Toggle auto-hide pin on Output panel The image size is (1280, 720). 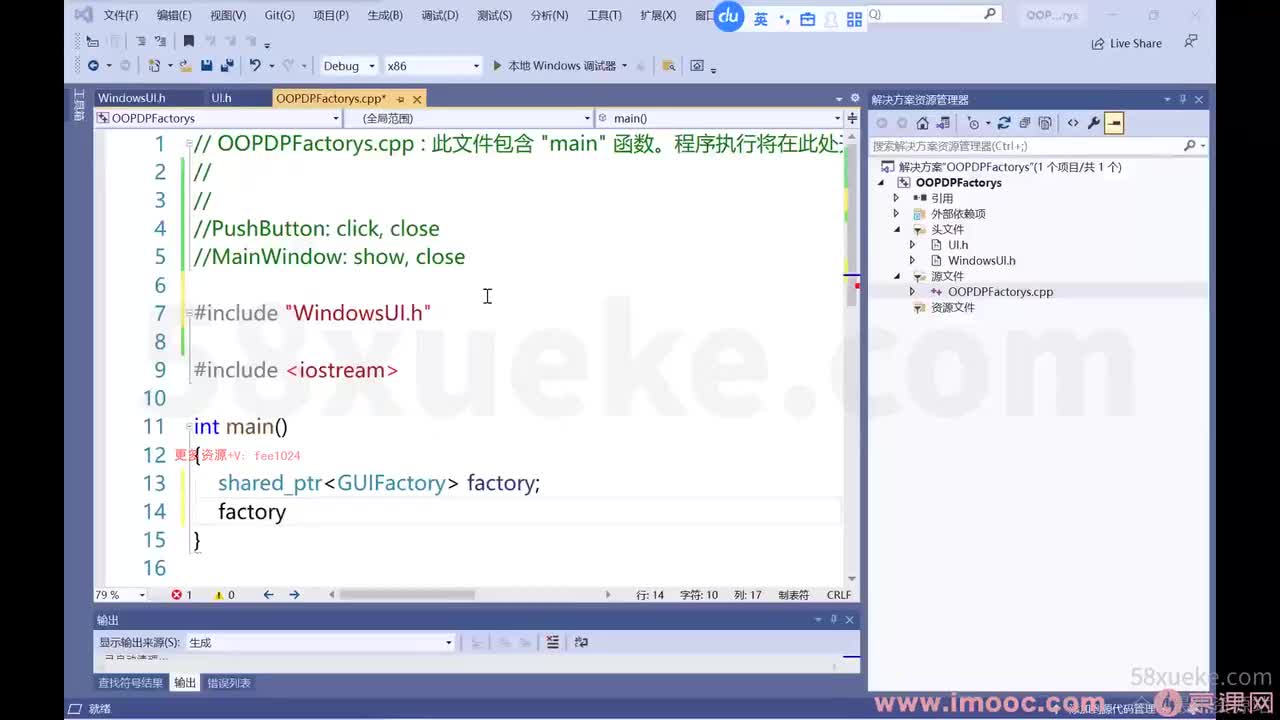coord(834,620)
